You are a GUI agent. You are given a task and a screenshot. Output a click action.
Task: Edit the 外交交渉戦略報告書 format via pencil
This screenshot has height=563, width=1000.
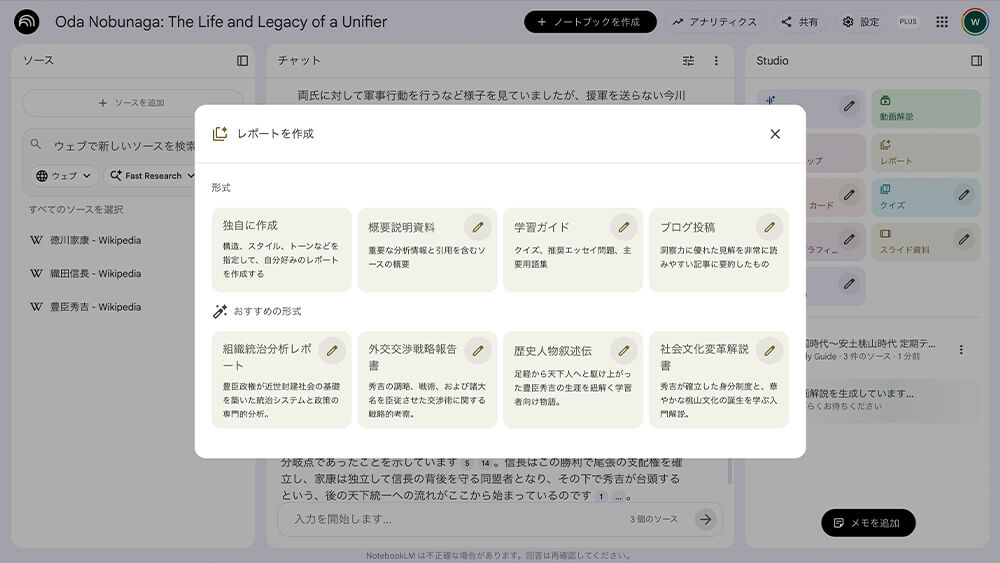pyautogui.click(x=478, y=351)
